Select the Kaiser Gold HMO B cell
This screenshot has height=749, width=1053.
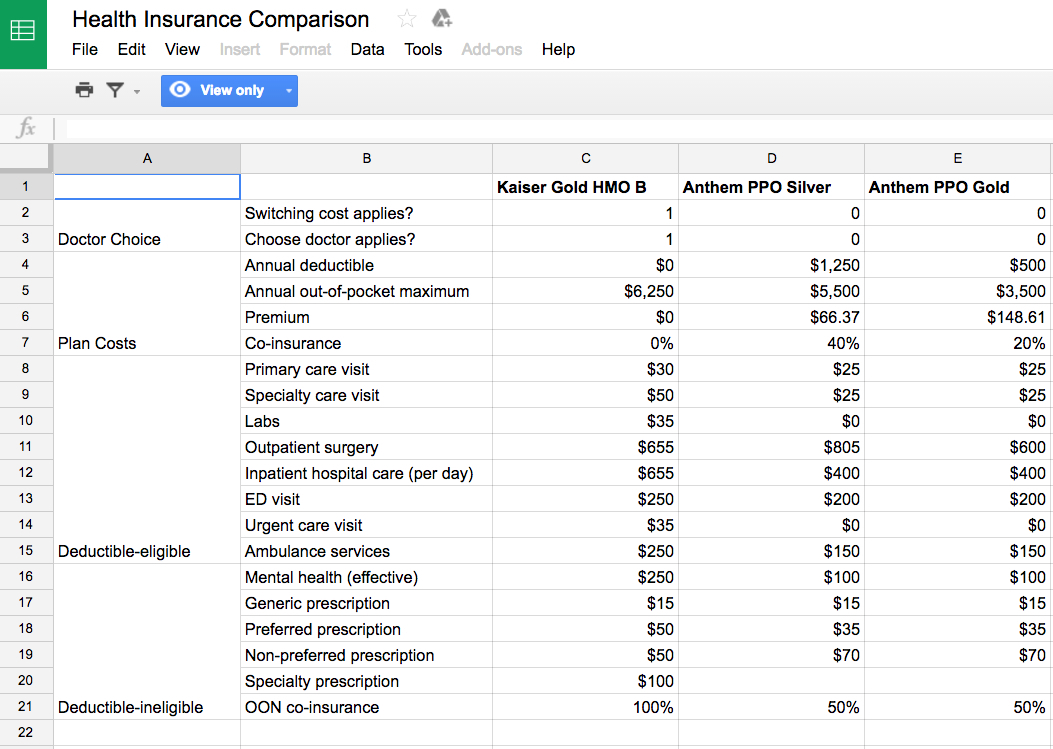(x=585, y=187)
